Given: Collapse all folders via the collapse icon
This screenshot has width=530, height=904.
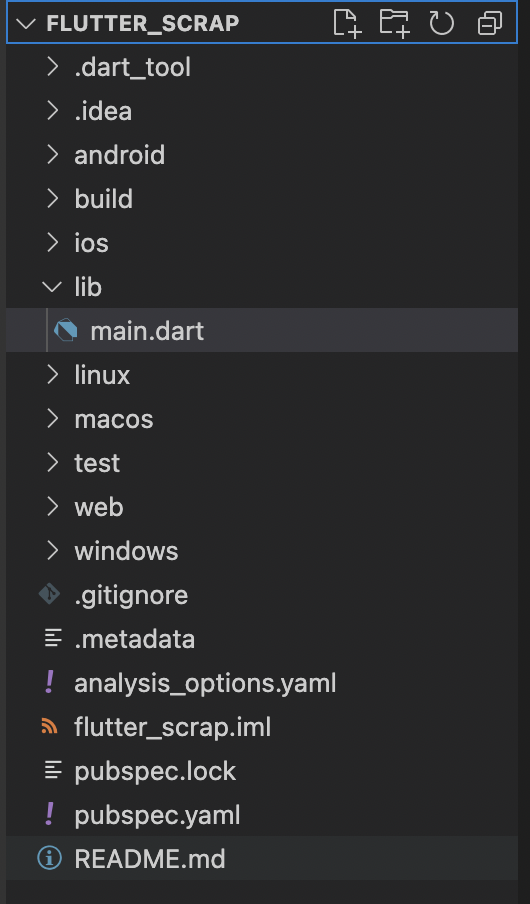Looking at the screenshot, I should pos(490,24).
